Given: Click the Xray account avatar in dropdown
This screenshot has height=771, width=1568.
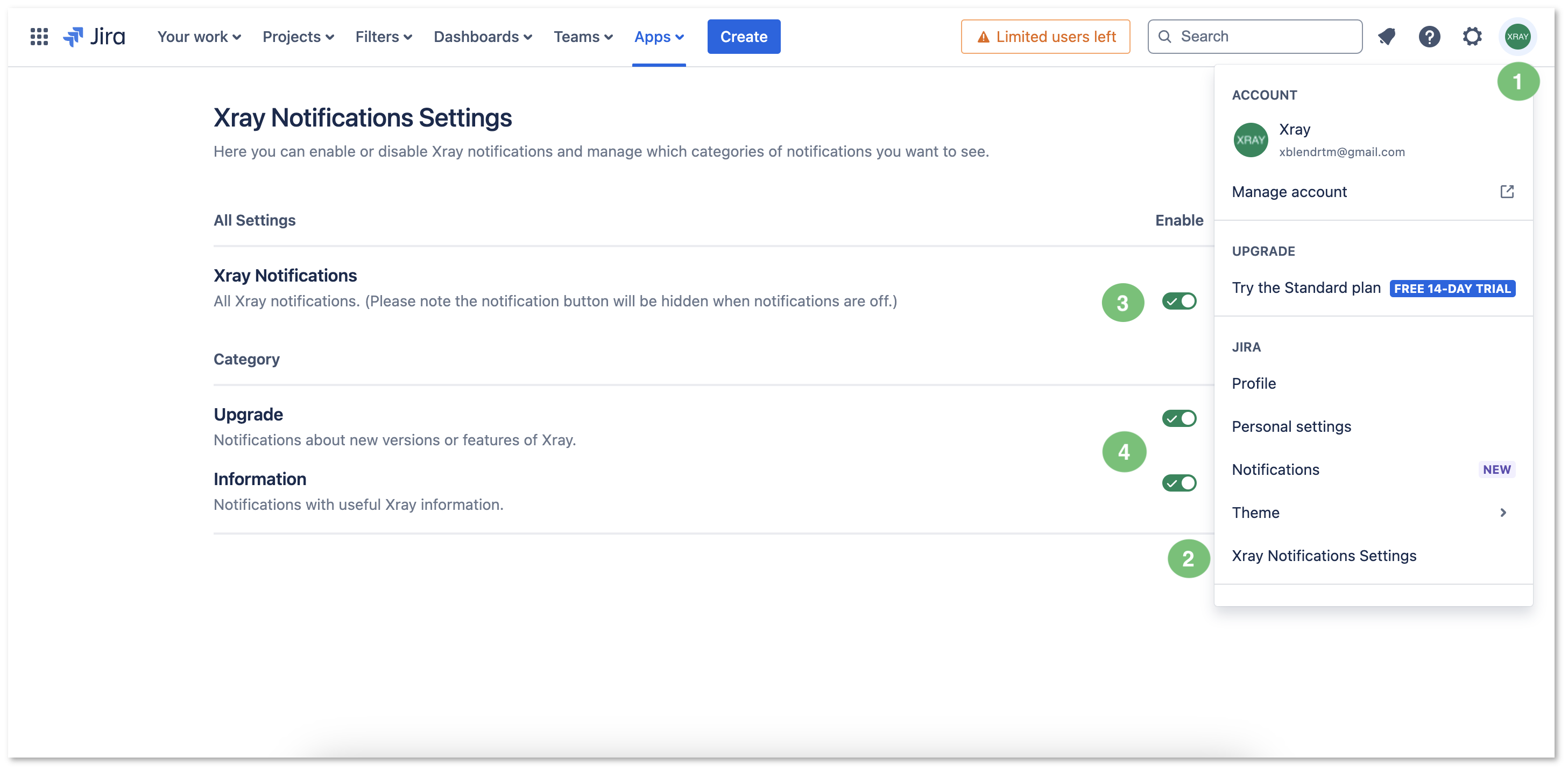Looking at the screenshot, I should click(x=1251, y=140).
